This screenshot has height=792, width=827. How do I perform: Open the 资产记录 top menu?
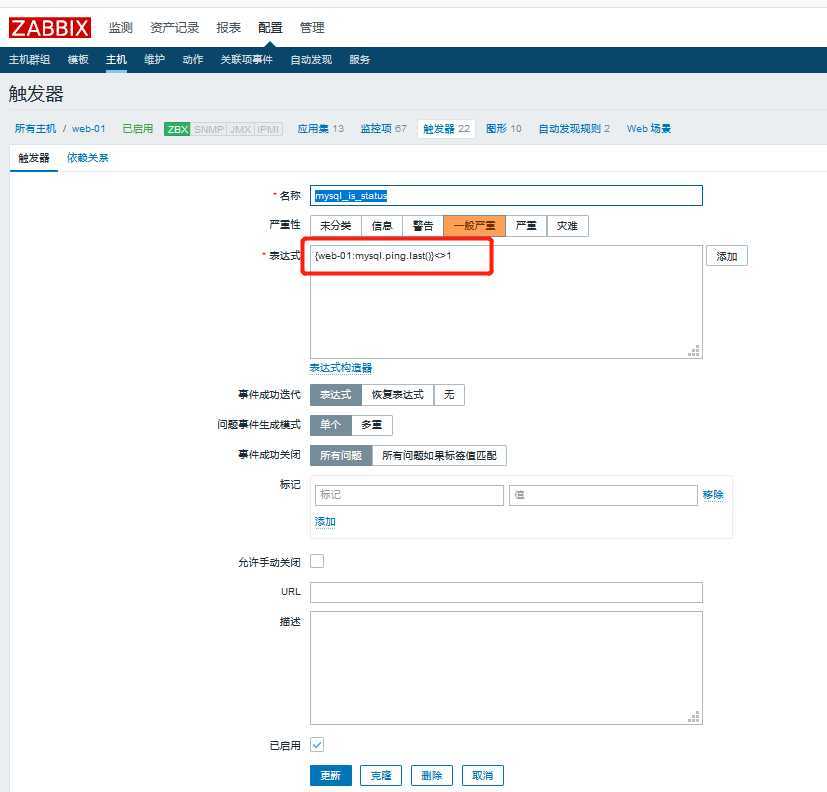[x=175, y=27]
